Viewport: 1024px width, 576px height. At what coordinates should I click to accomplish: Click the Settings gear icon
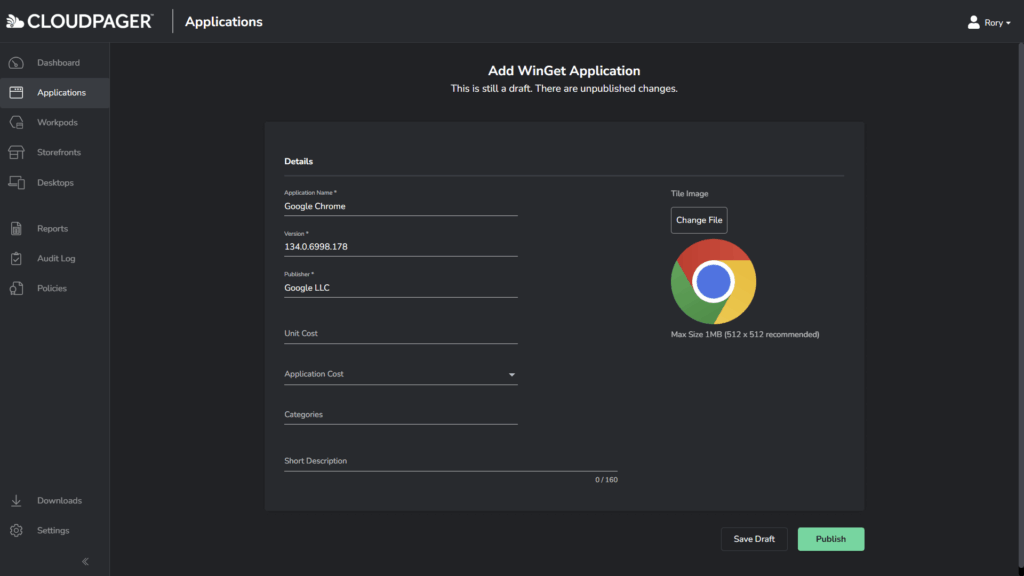16,530
